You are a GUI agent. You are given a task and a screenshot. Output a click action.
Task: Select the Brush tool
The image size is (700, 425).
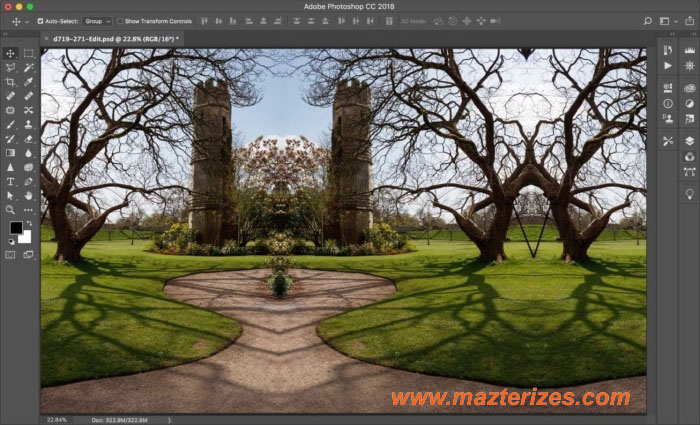[10, 125]
